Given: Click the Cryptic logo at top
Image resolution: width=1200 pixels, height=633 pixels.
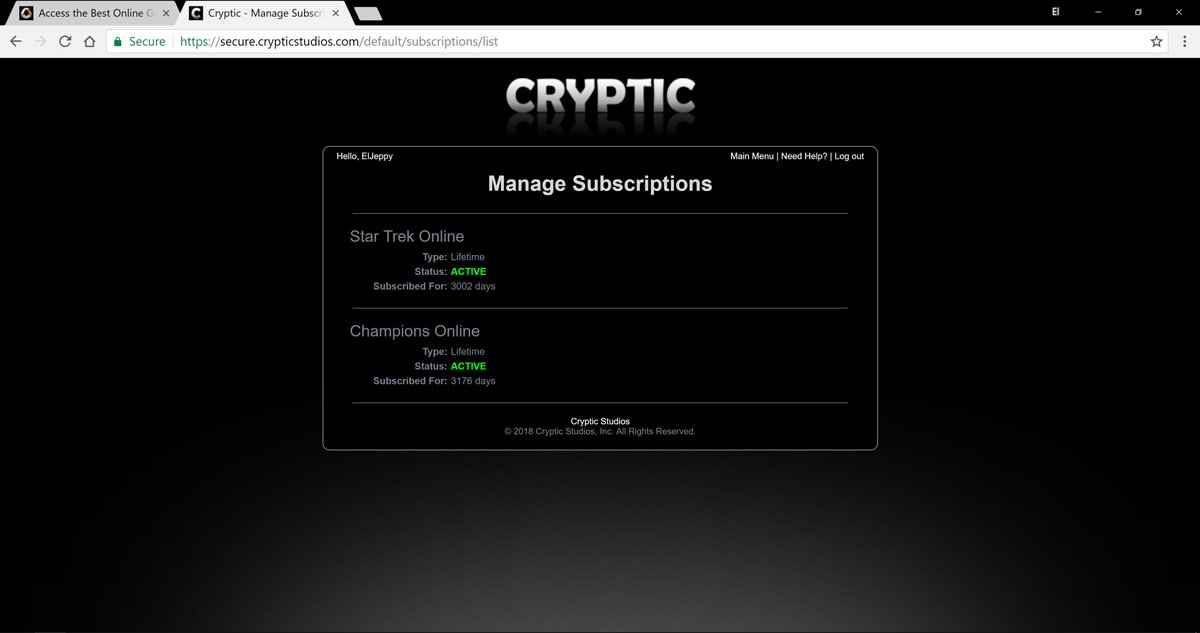Looking at the screenshot, I should (x=600, y=98).
